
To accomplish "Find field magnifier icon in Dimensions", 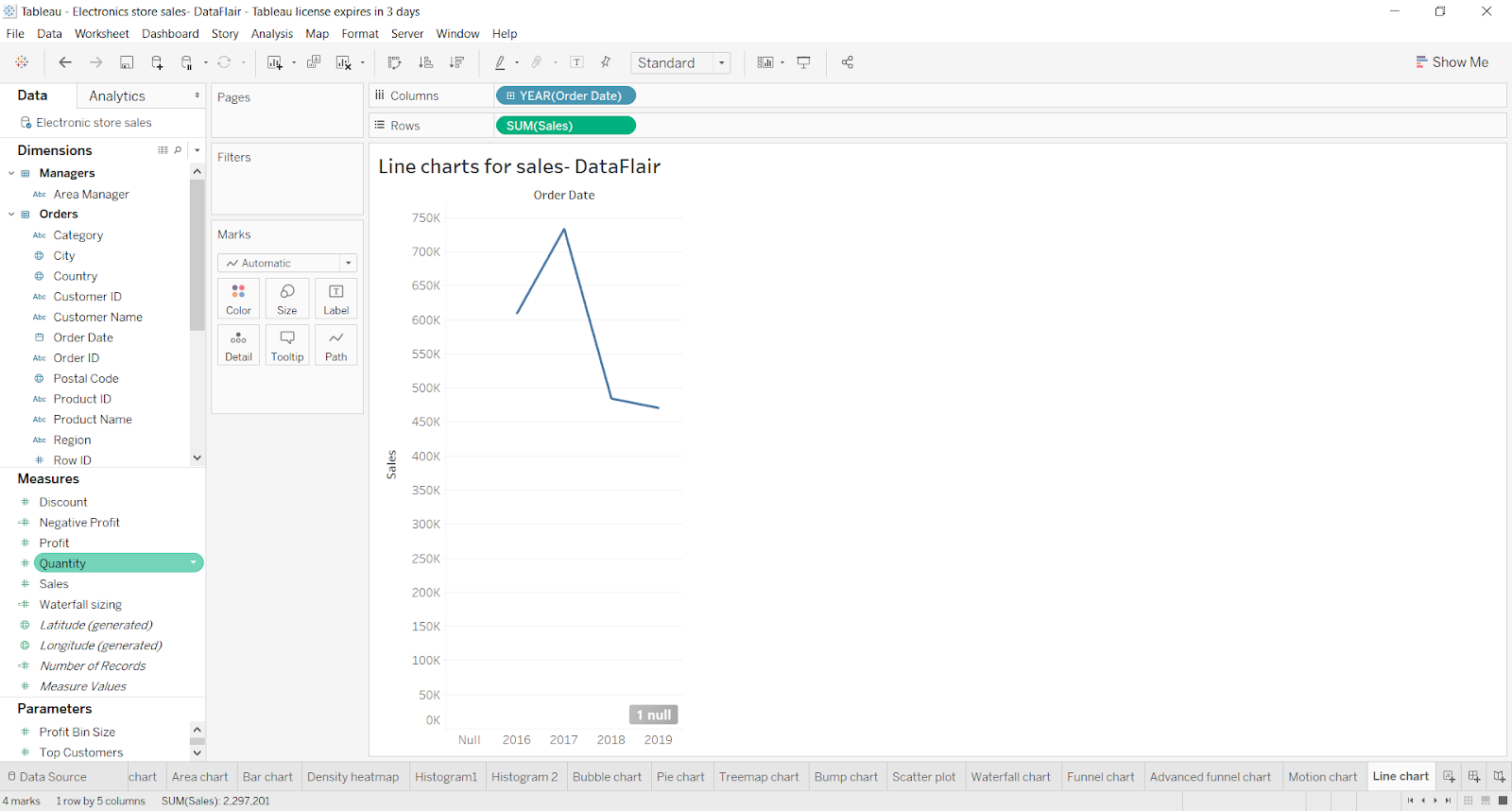I will [x=178, y=150].
